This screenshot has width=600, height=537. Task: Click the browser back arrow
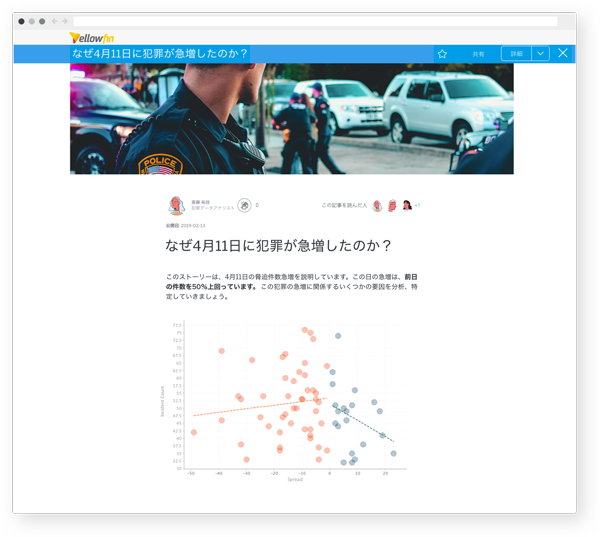[x=55, y=21]
